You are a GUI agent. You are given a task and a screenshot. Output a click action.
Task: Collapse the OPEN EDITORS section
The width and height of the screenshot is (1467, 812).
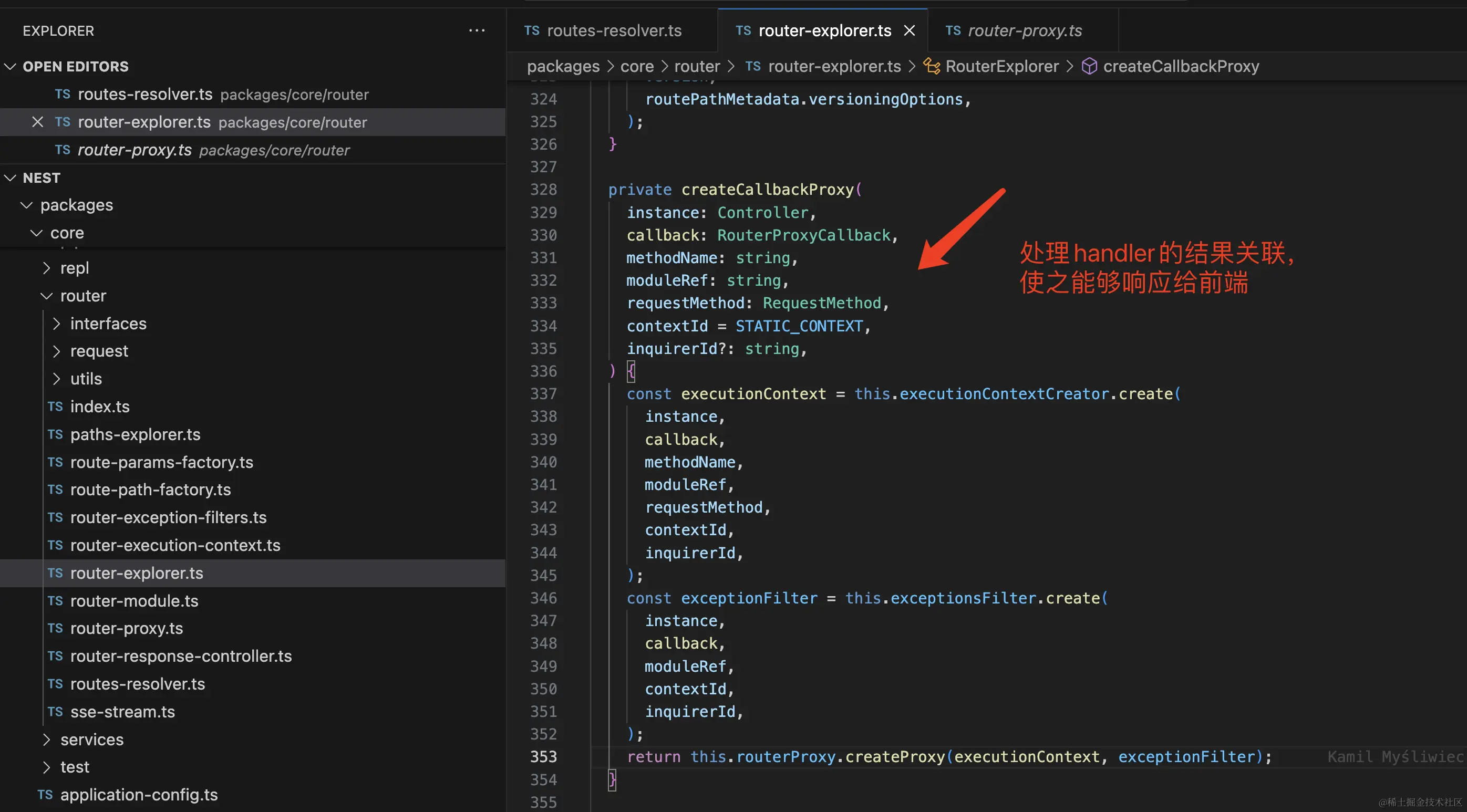[x=11, y=66]
